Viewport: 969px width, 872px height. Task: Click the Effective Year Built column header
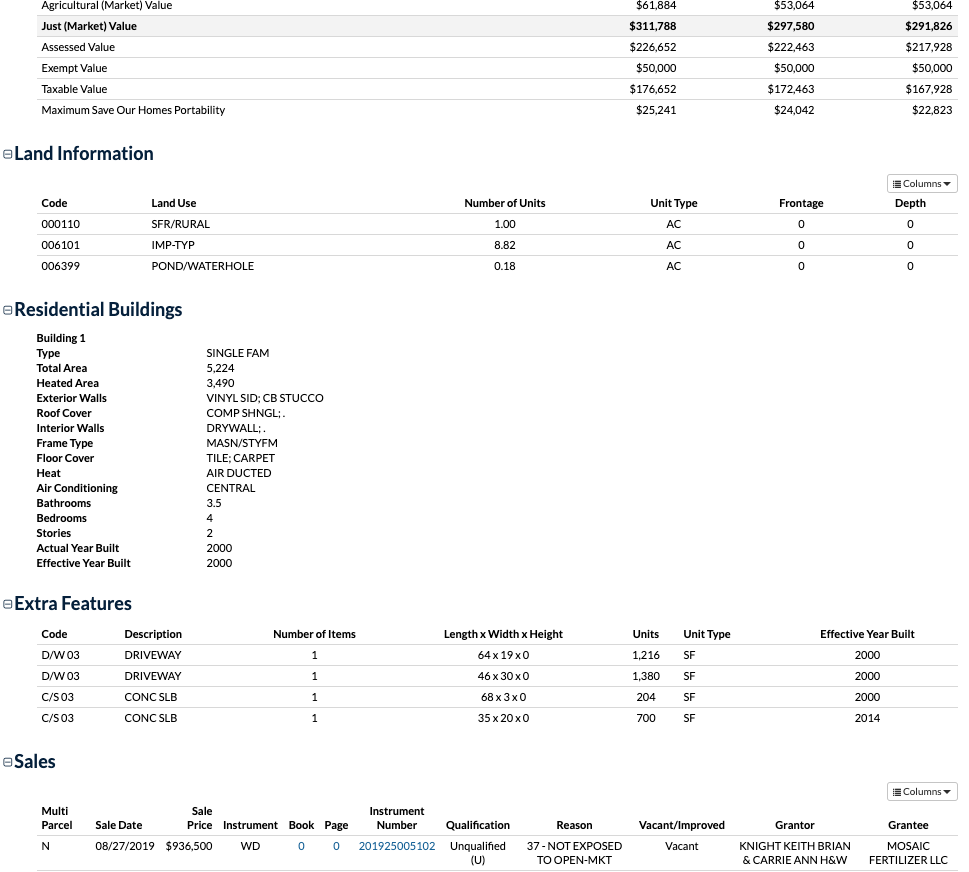pos(867,634)
